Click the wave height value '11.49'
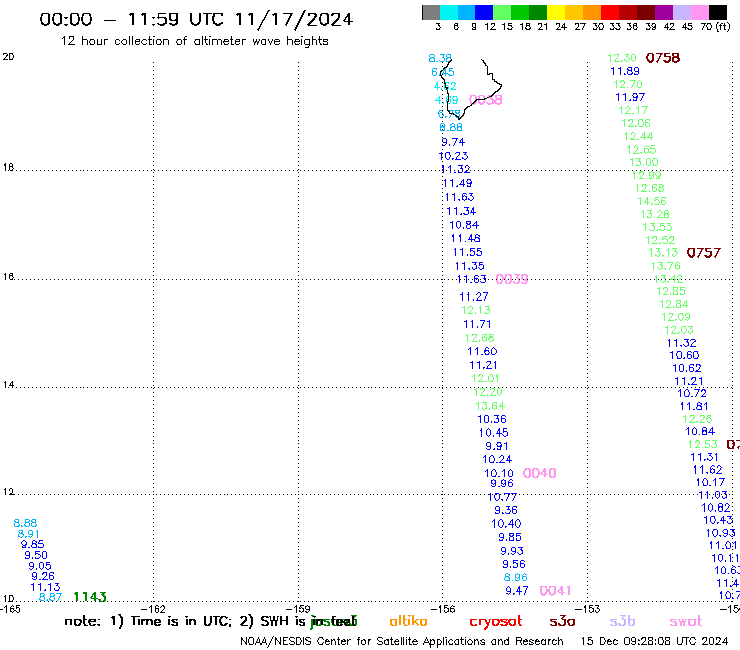Screen dimensions: 740x650 click(457, 183)
